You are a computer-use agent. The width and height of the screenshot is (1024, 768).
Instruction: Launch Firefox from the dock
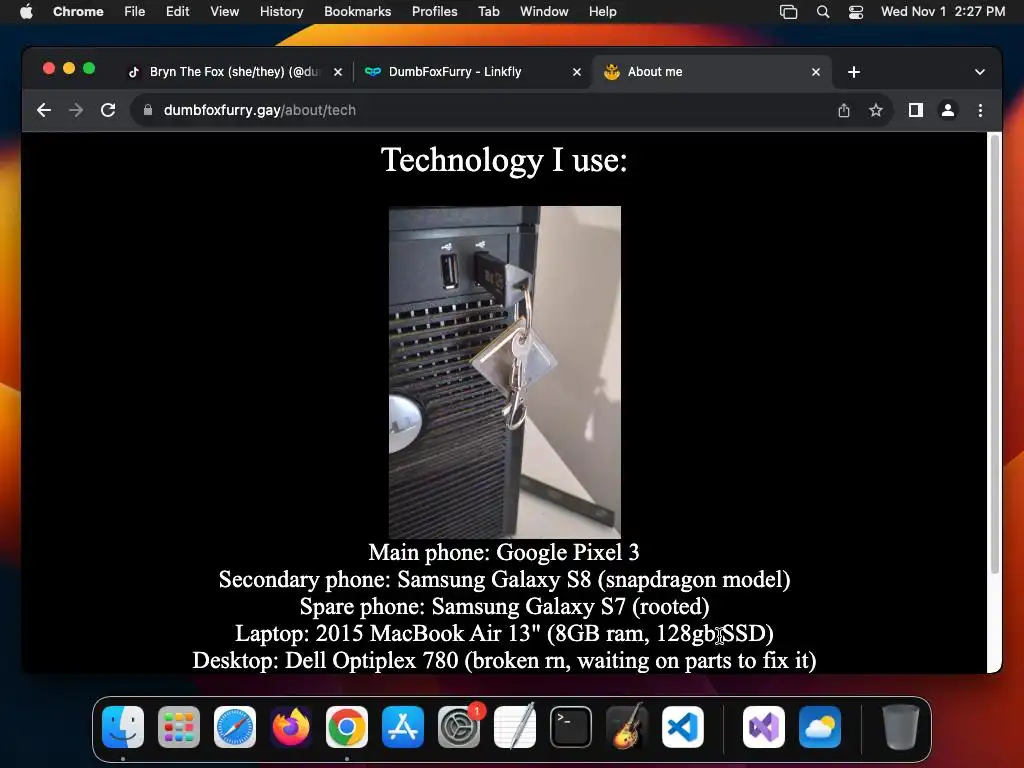[291, 727]
